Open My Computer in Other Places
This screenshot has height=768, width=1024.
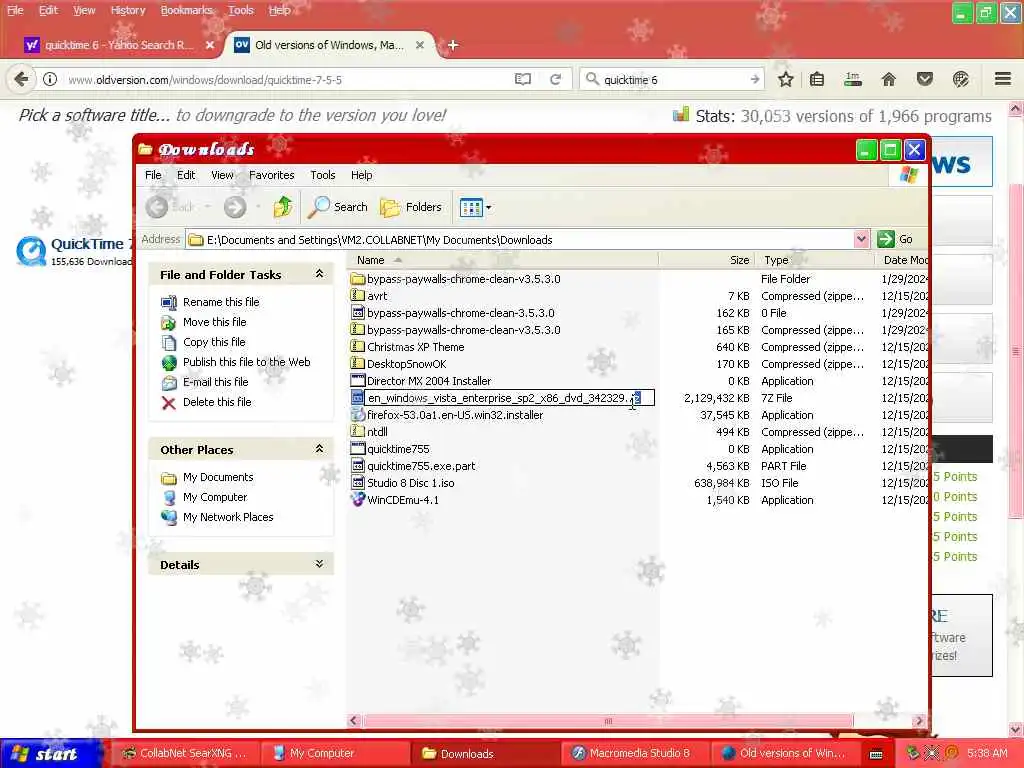tap(215, 497)
